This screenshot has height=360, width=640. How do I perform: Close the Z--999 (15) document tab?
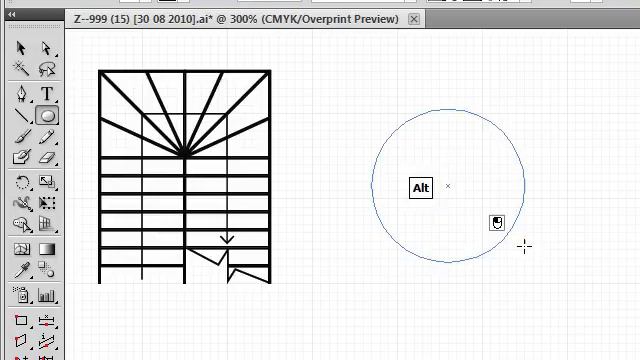(413, 19)
